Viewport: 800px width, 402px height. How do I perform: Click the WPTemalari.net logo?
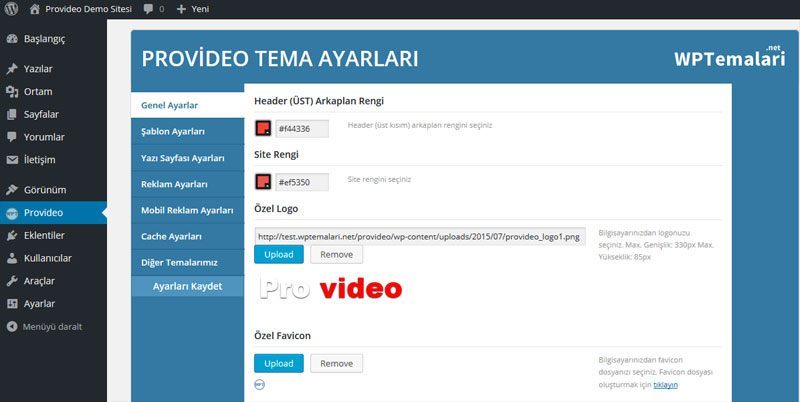(729, 56)
